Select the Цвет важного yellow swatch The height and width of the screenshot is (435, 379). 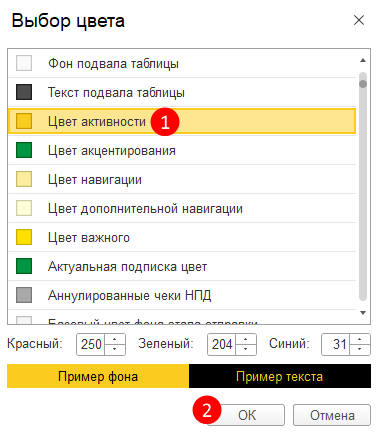[x=24, y=237]
